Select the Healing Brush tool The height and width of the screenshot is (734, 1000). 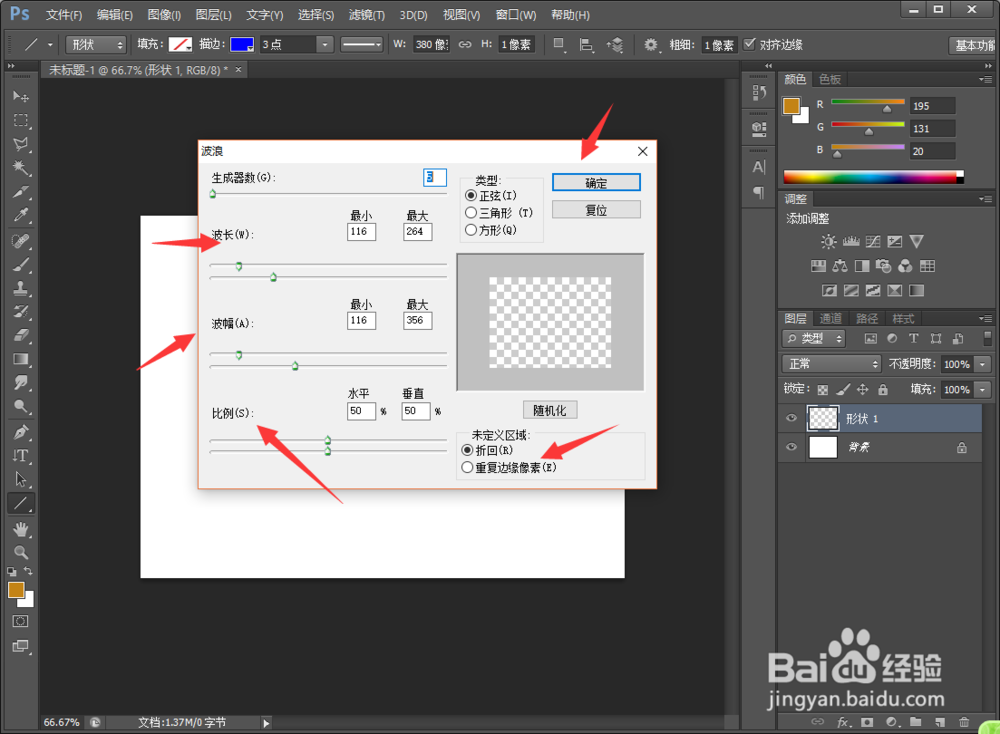(x=20, y=240)
